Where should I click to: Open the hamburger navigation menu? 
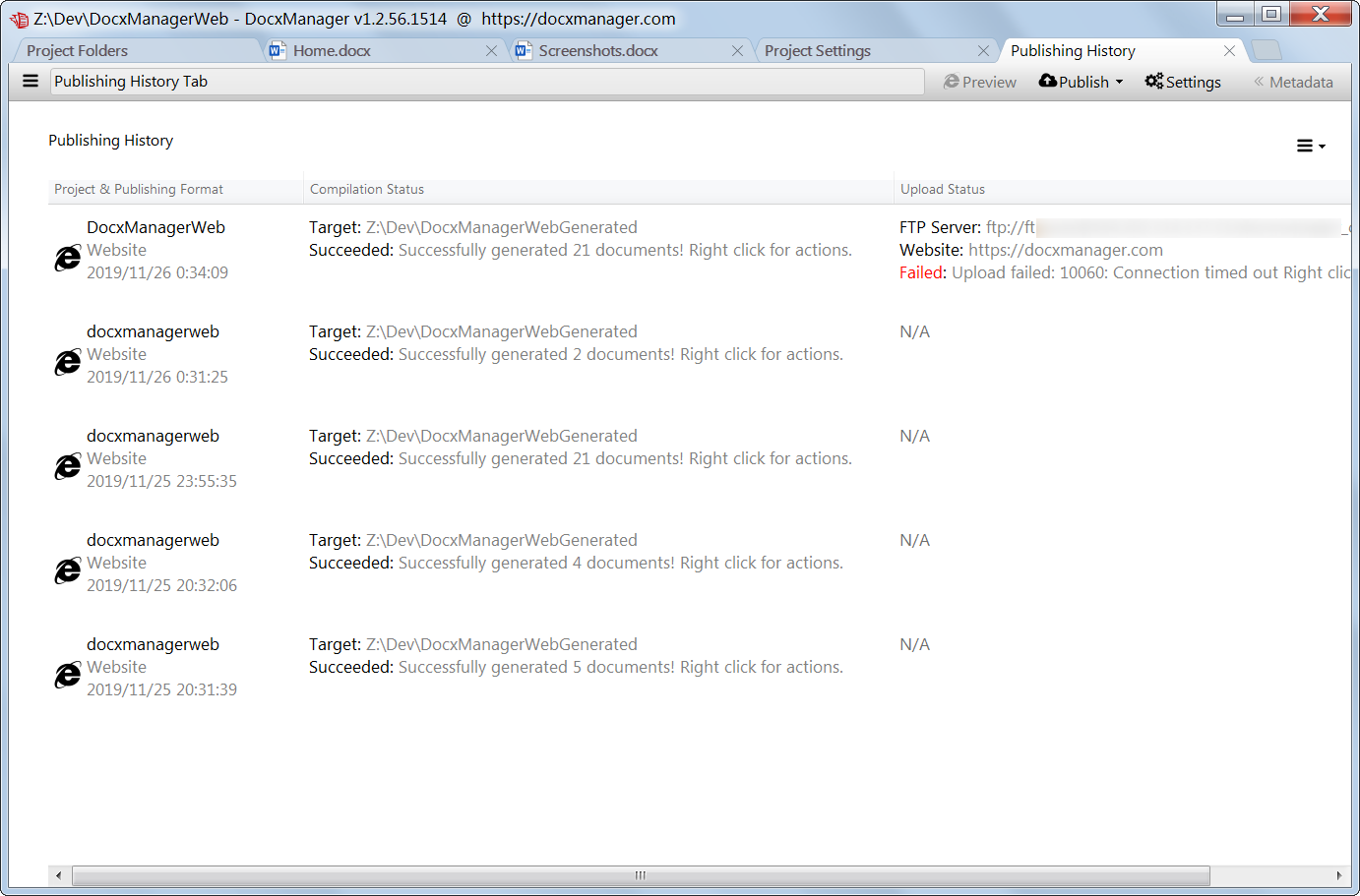[30, 81]
